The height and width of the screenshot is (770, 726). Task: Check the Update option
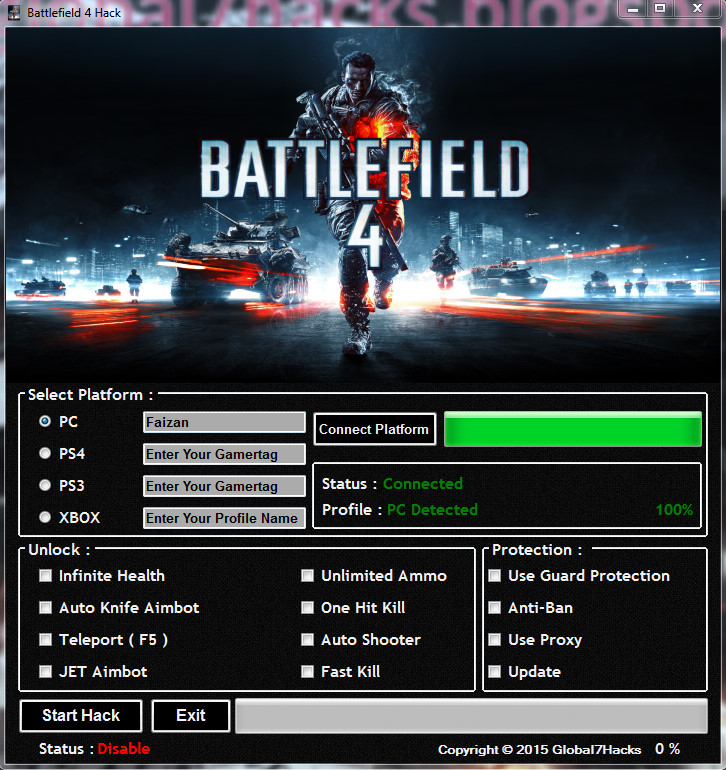click(x=495, y=671)
